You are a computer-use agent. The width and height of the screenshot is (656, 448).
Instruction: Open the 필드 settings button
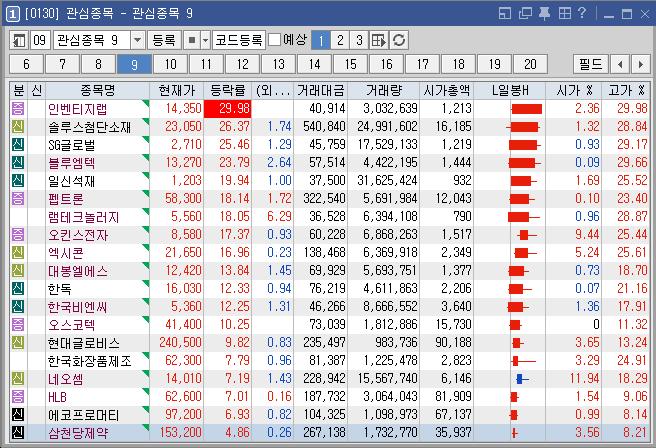tap(590, 64)
